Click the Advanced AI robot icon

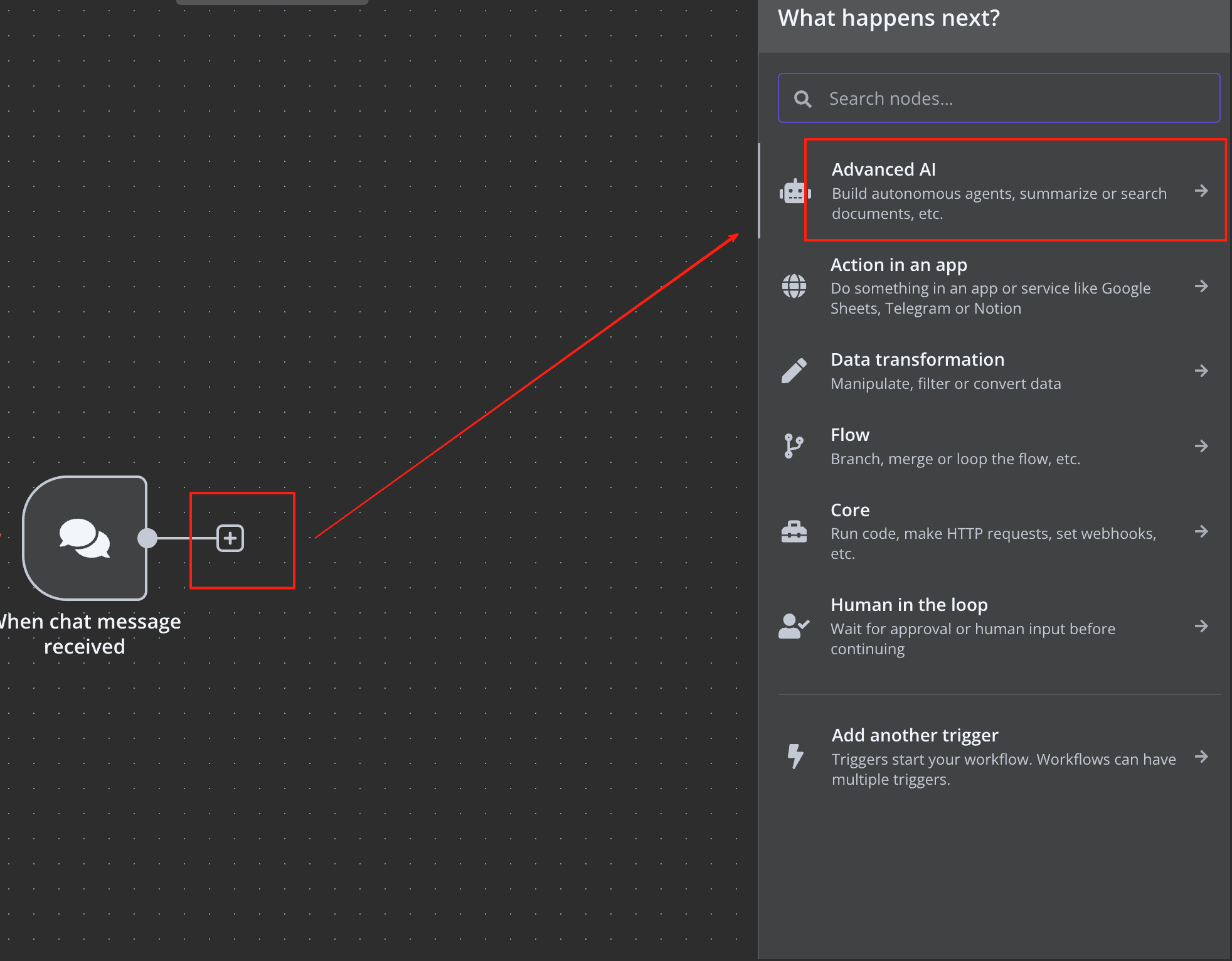794,191
